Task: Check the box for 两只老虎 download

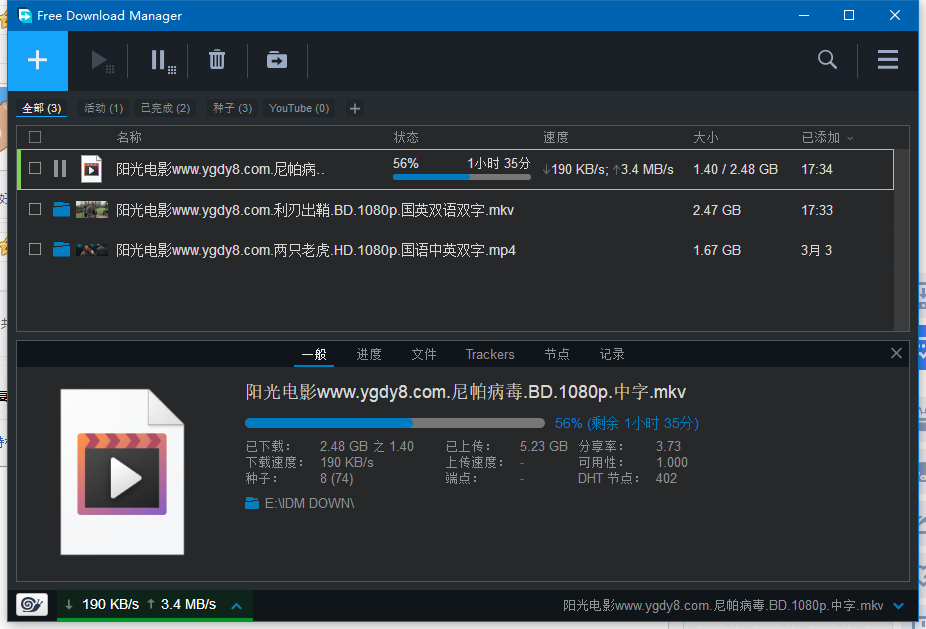Action: (35, 249)
